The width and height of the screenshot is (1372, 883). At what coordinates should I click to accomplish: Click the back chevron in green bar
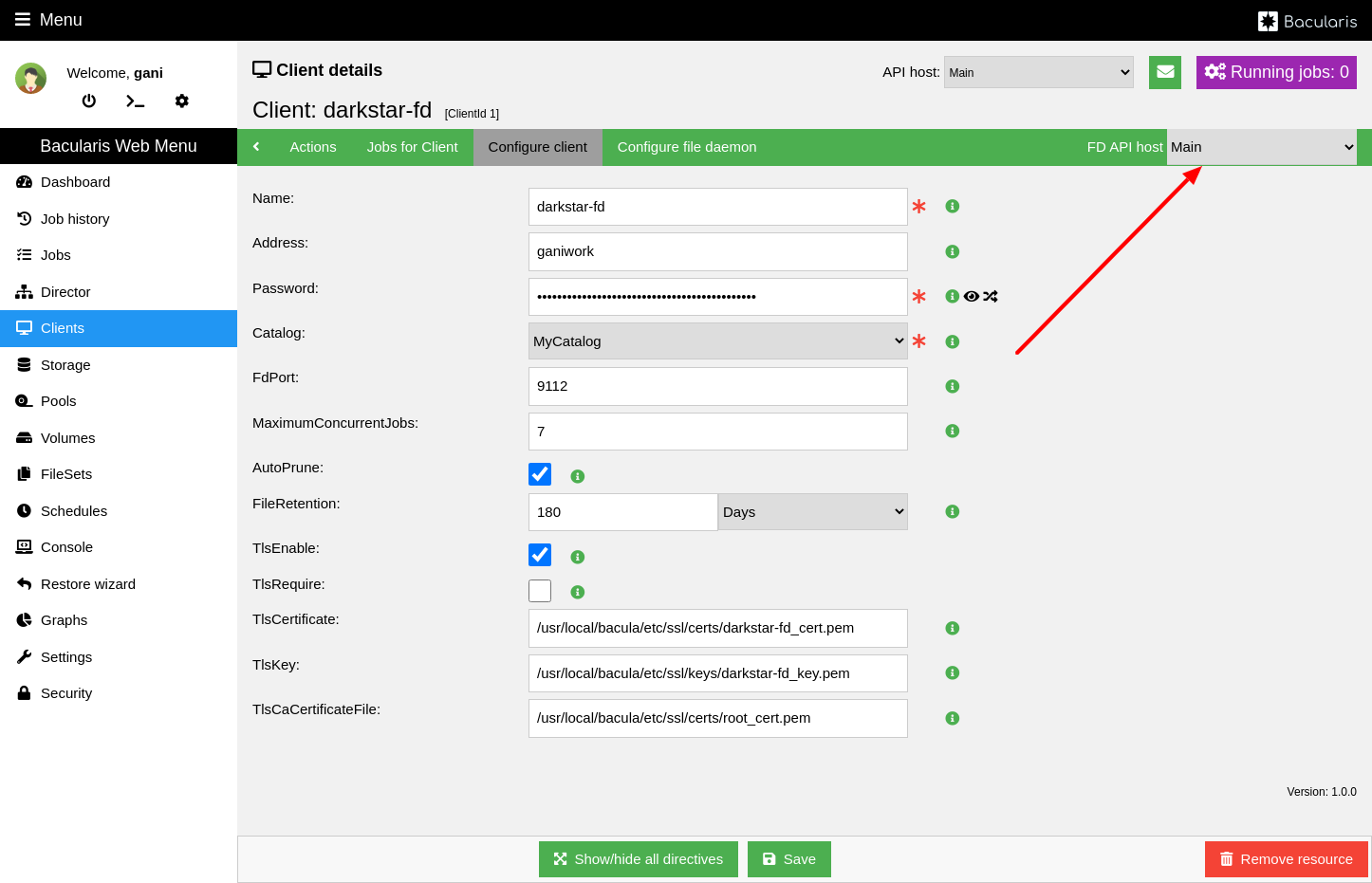[x=256, y=147]
